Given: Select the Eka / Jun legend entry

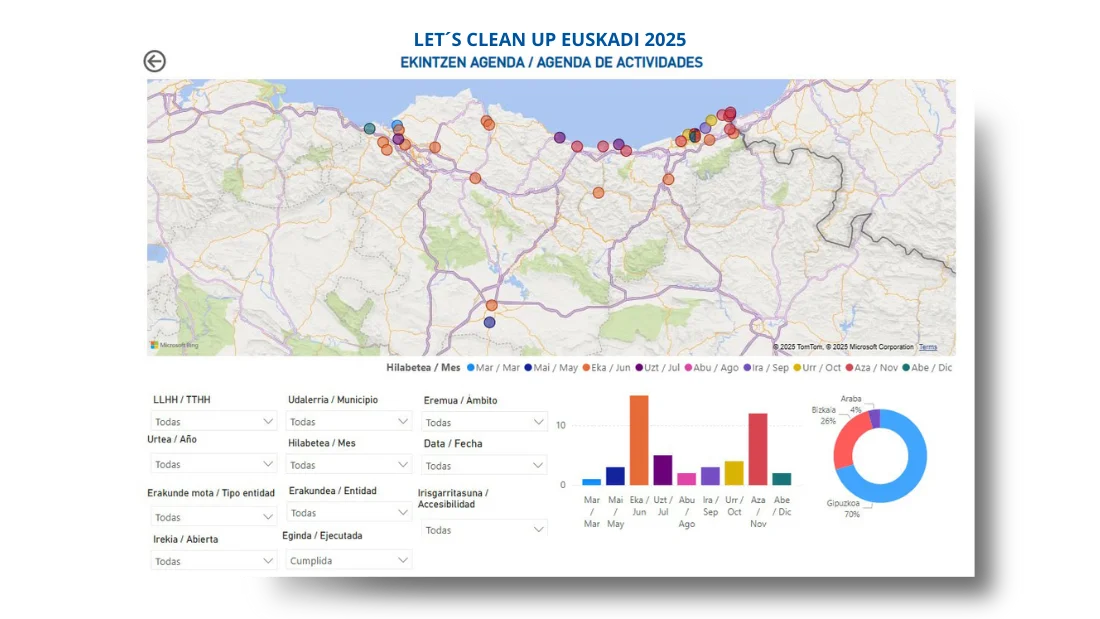Looking at the screenshot, I should click(607, 368).
